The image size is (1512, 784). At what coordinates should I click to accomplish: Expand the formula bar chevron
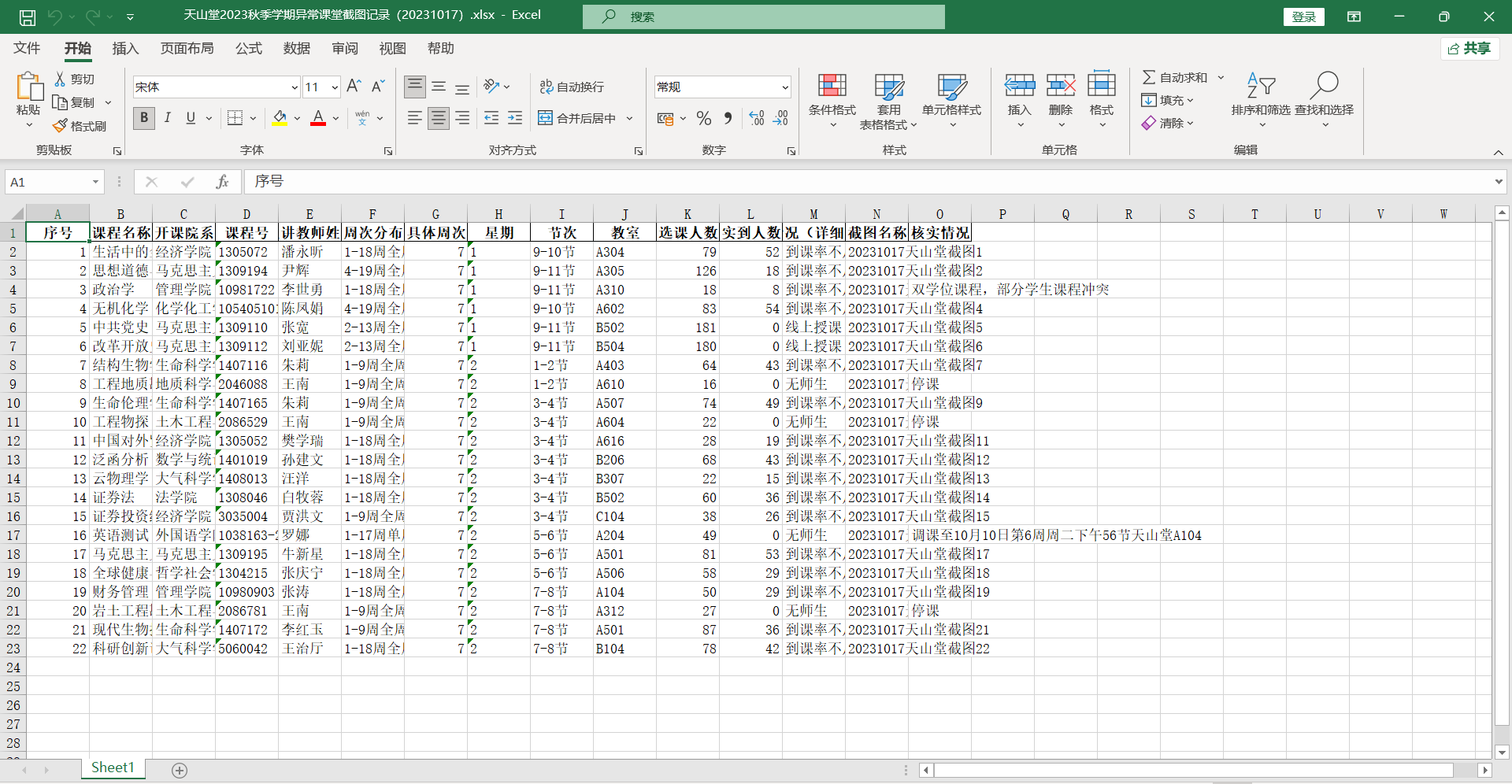point(1499,182)
